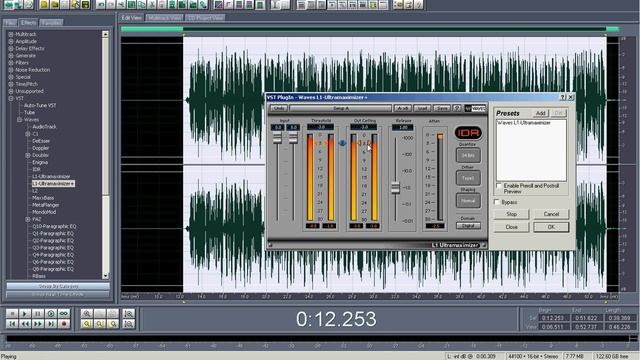Expand the Filters category
Image resolution: width=640 pixels, height=360 pixels.
click(x=11, y=63)
